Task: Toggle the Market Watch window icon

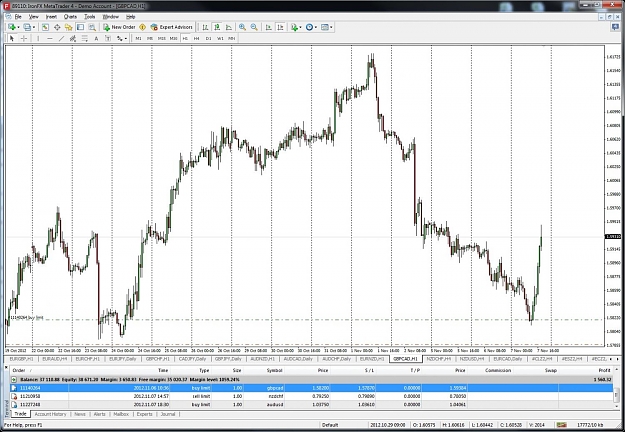Action: (x=45, y=27)
